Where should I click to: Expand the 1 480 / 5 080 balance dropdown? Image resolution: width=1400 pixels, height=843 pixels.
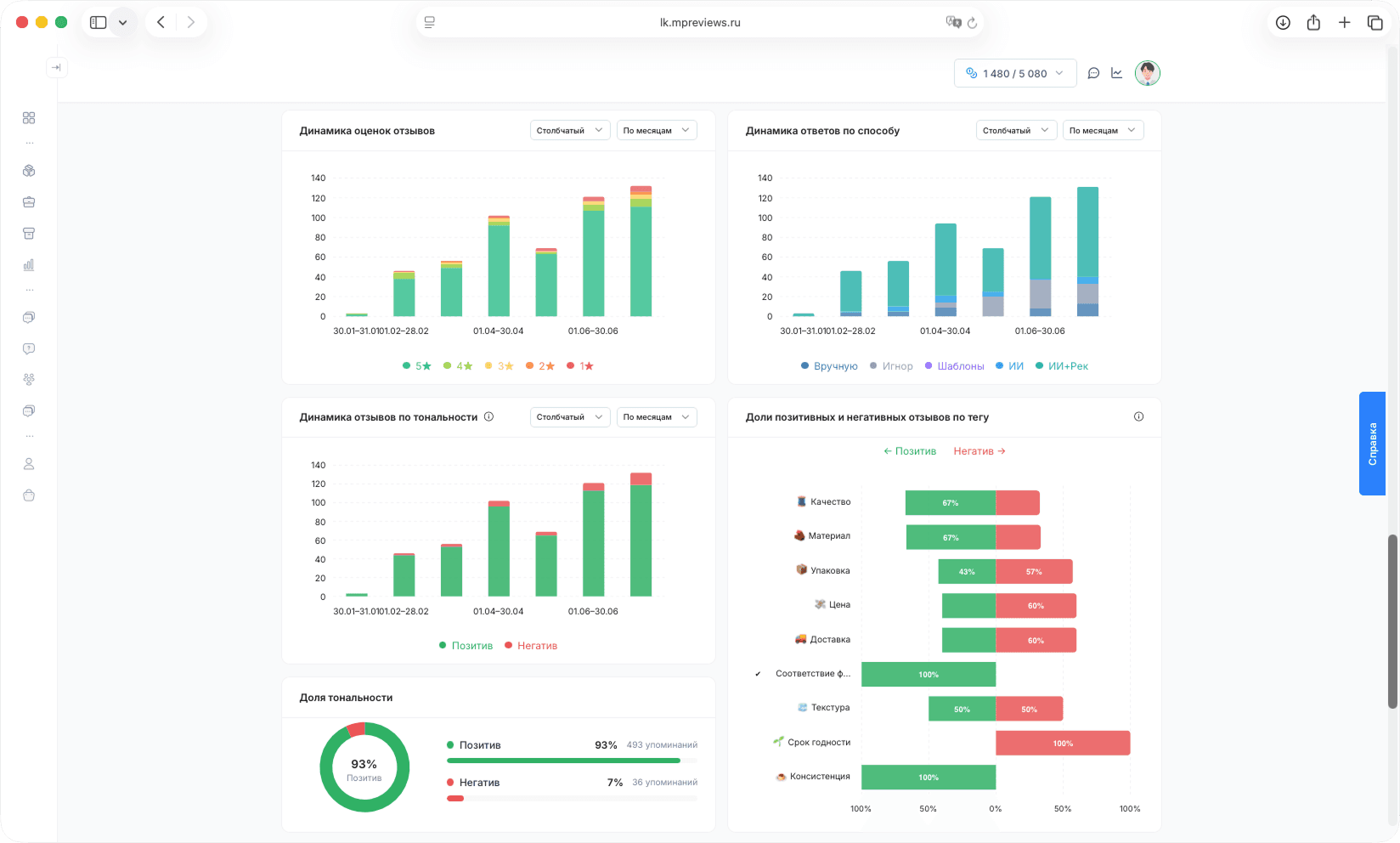1015,73
